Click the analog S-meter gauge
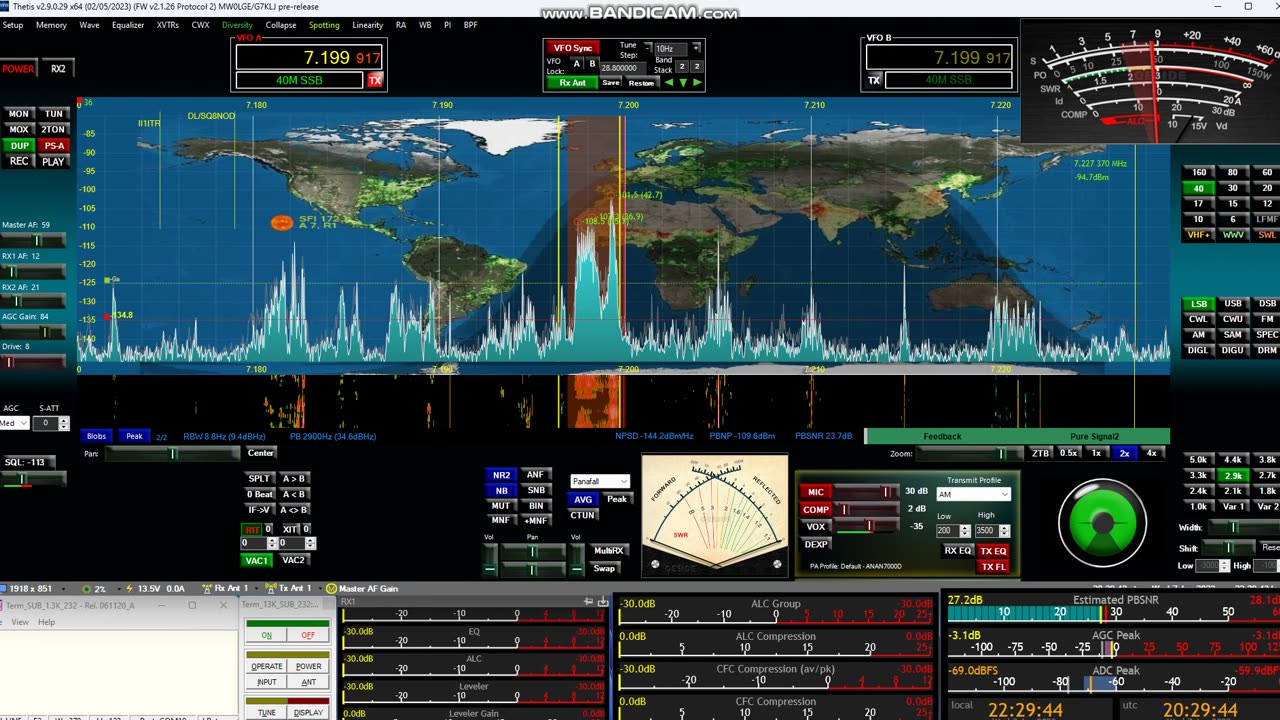 click(1150, 80)
